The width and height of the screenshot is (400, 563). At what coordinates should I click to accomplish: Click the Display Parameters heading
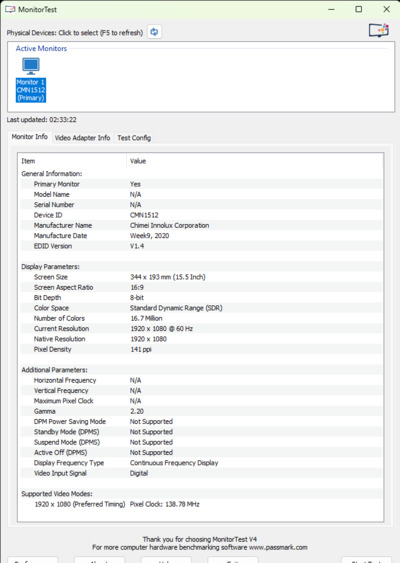point(50,267)
